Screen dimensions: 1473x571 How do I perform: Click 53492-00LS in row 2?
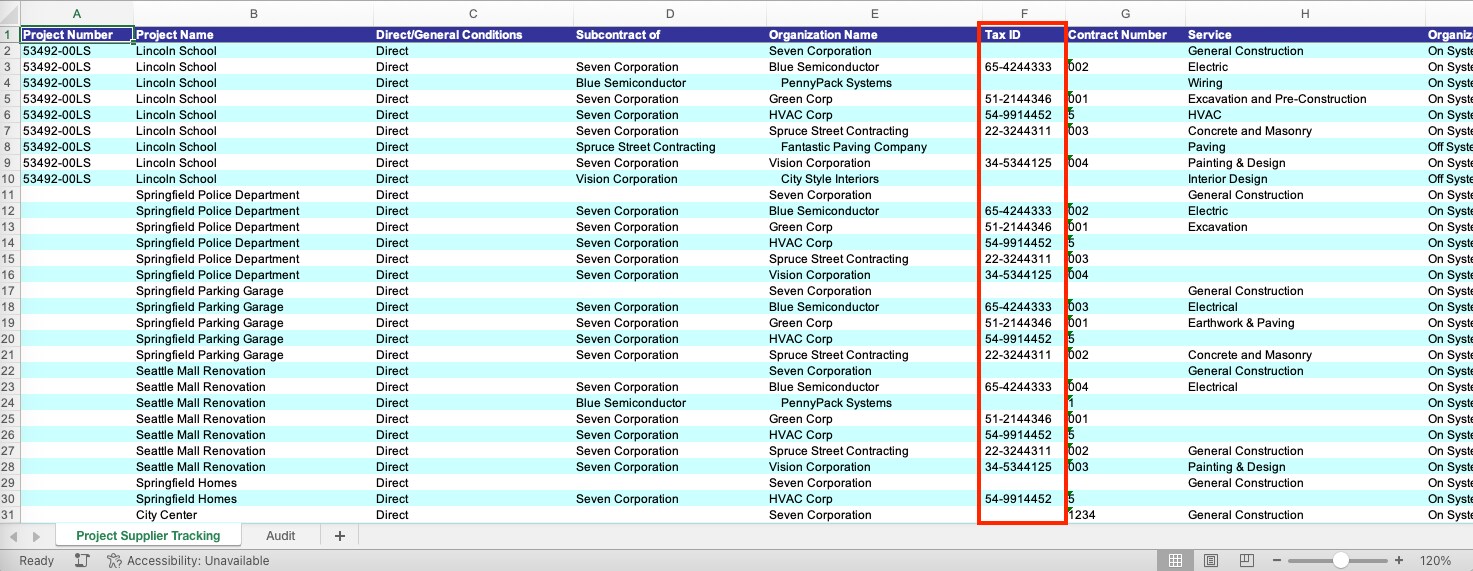pos(57,51)
